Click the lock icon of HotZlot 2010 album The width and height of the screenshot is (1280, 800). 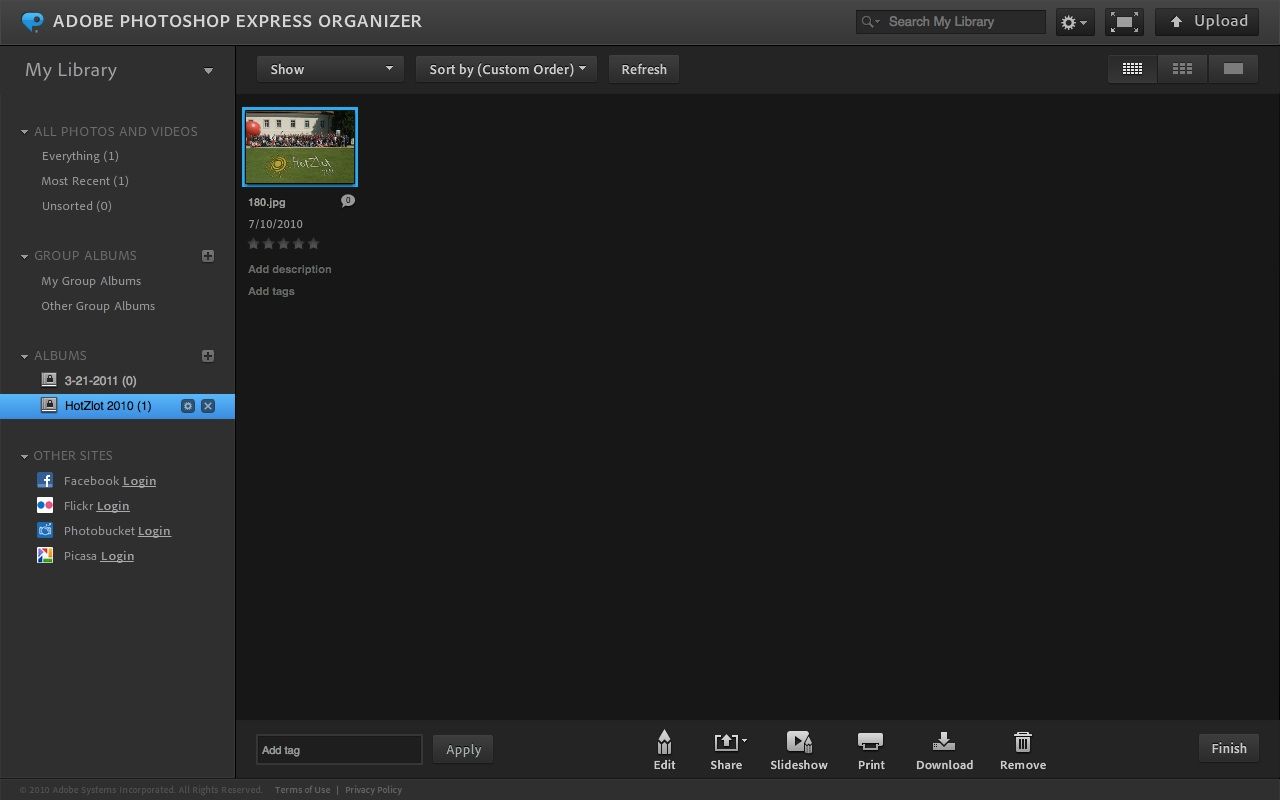coord(48,405)
